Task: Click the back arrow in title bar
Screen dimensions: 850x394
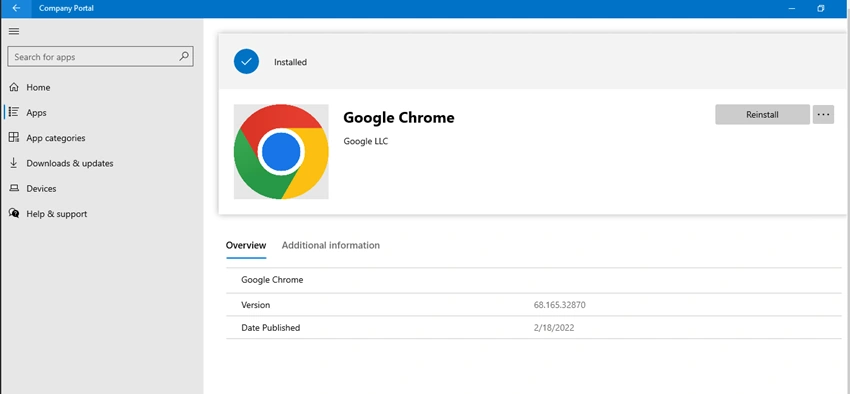Action: pyautogui.click(x=16, y=8)
